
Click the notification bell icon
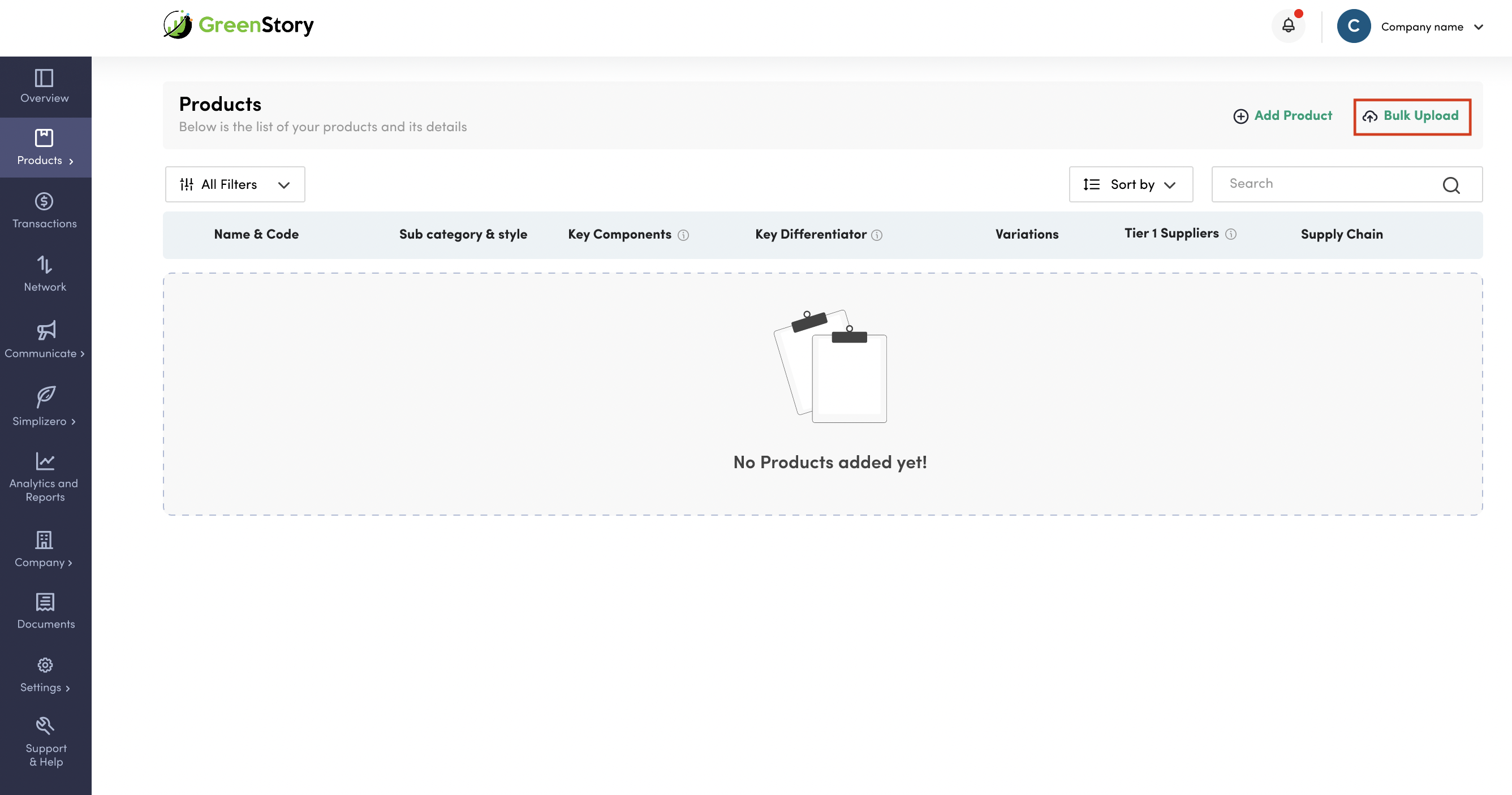pos(1288,26)
